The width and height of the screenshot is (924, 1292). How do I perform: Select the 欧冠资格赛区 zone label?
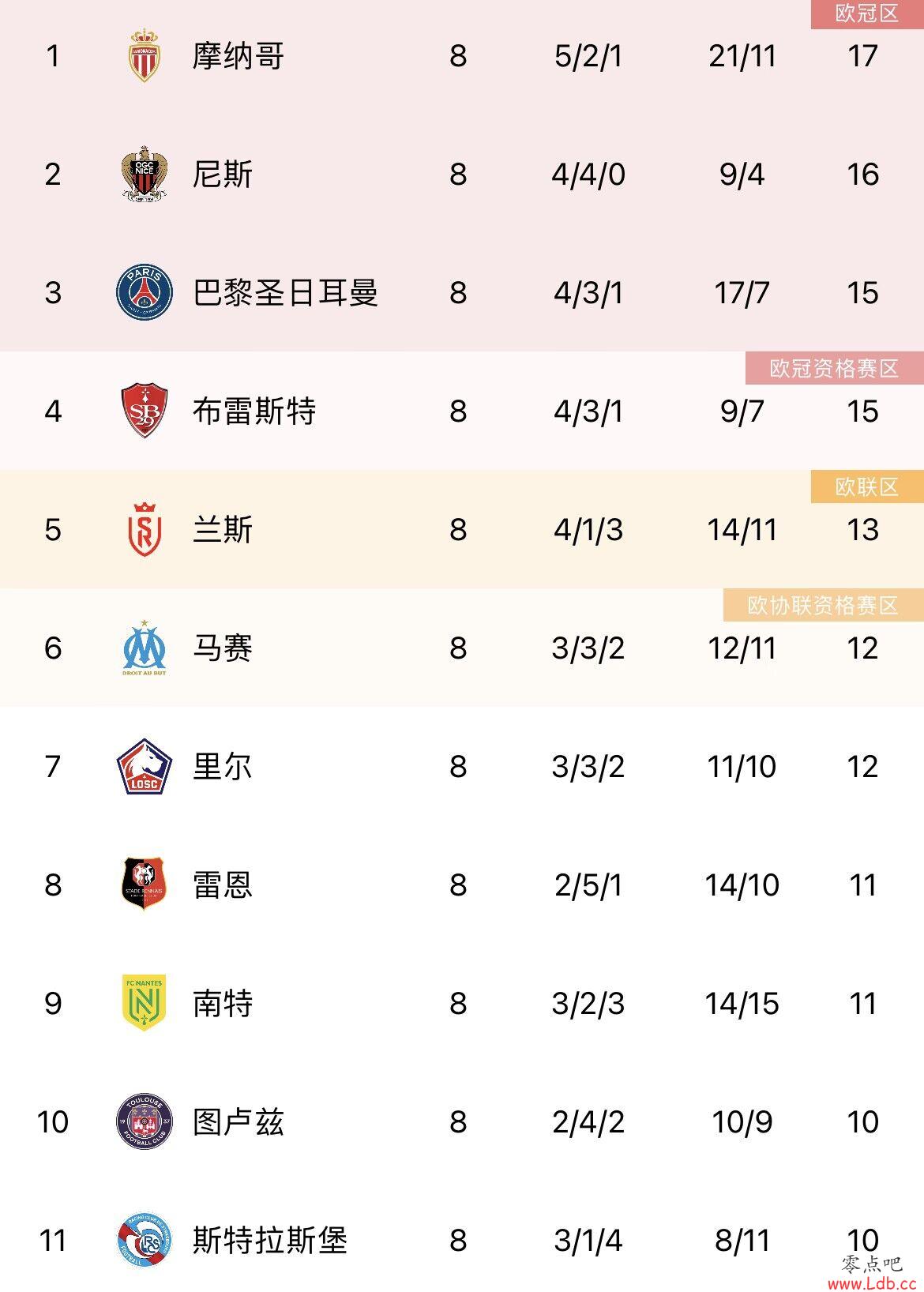pyautogui.click(x=835, y=368)
